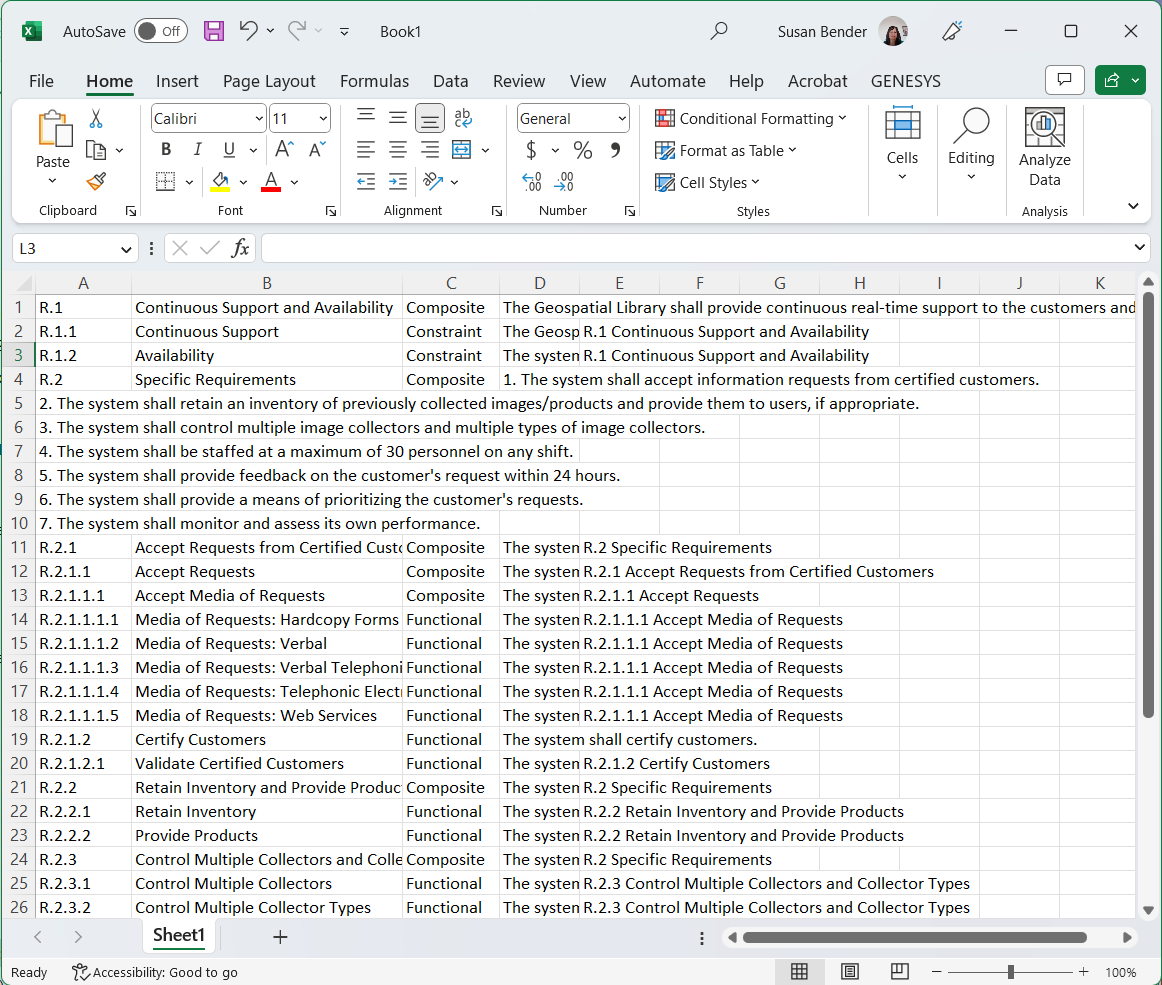Screen dimensions: 1162x985
Task: Click the Merge & Center icon
Action: click(461, 150)
